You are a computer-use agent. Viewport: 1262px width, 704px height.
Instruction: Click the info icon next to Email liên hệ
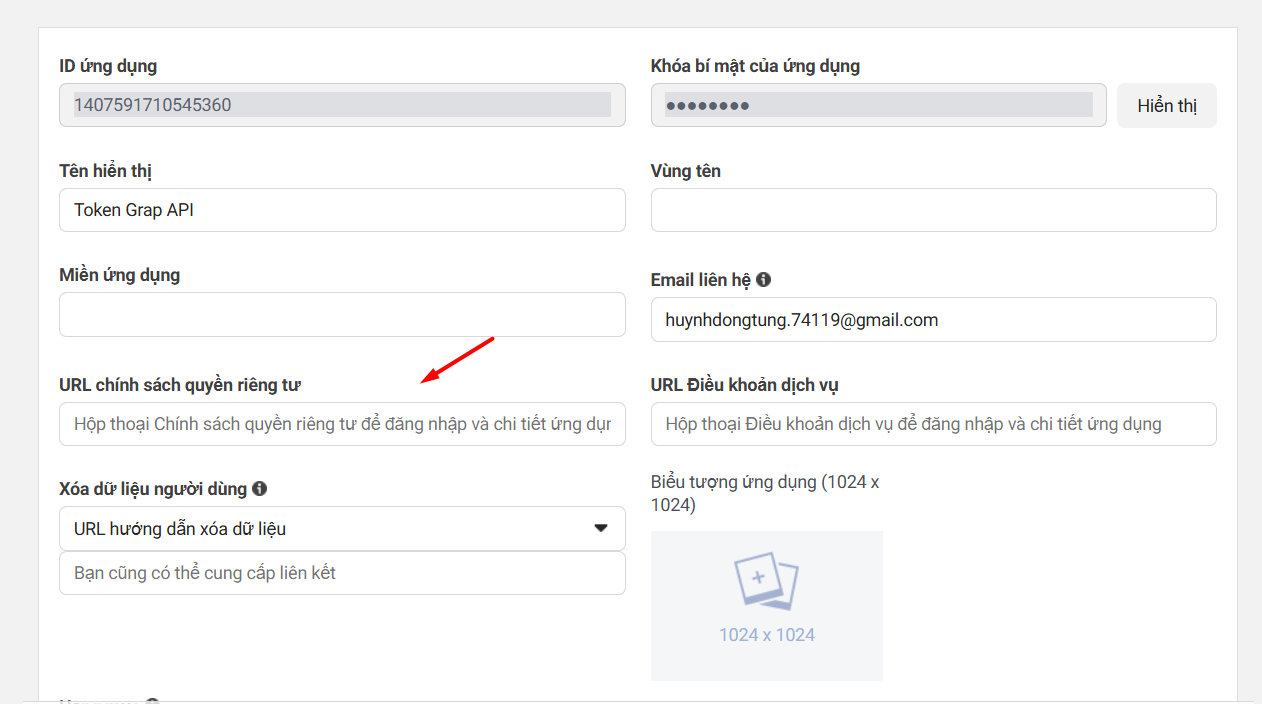click(x=764, y=280)
